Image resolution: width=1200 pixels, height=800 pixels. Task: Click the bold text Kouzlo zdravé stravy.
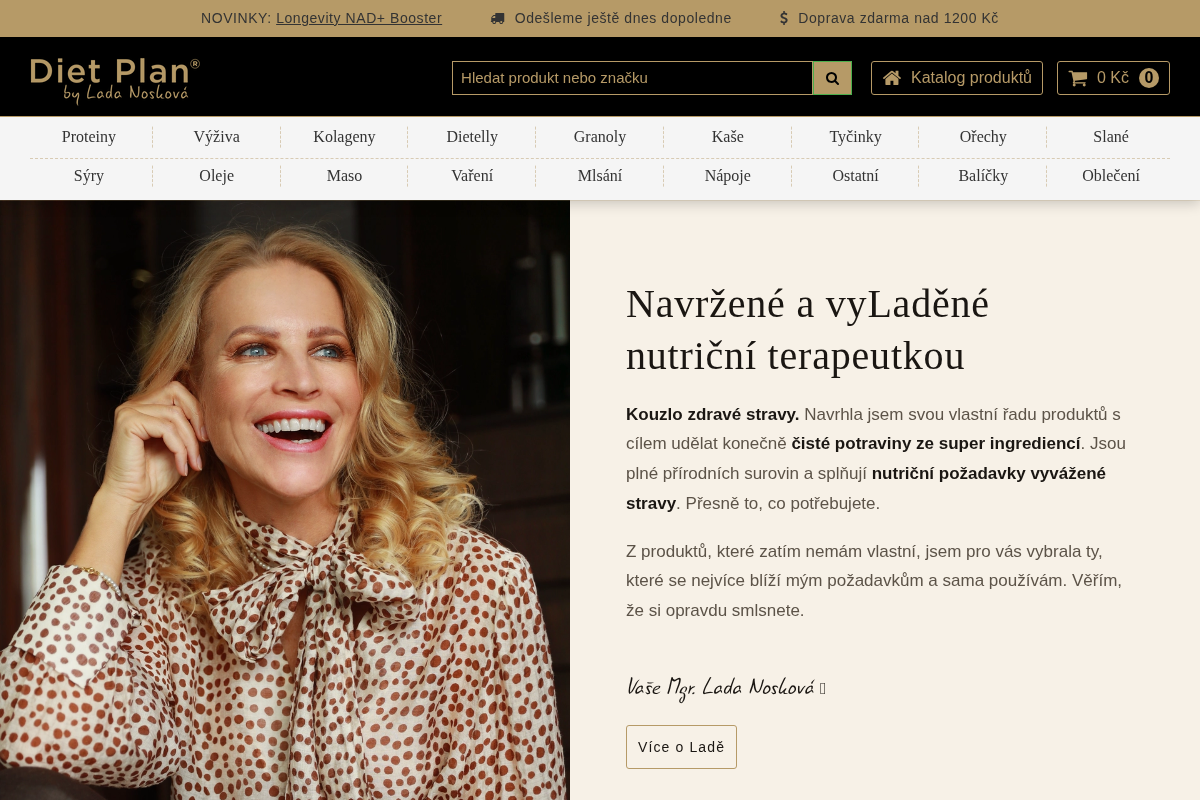[713, 414]
